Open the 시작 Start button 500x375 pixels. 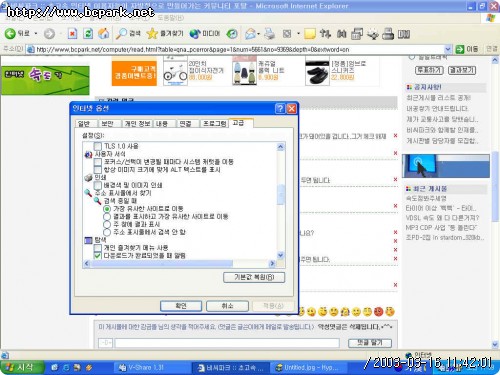[22, 367]
